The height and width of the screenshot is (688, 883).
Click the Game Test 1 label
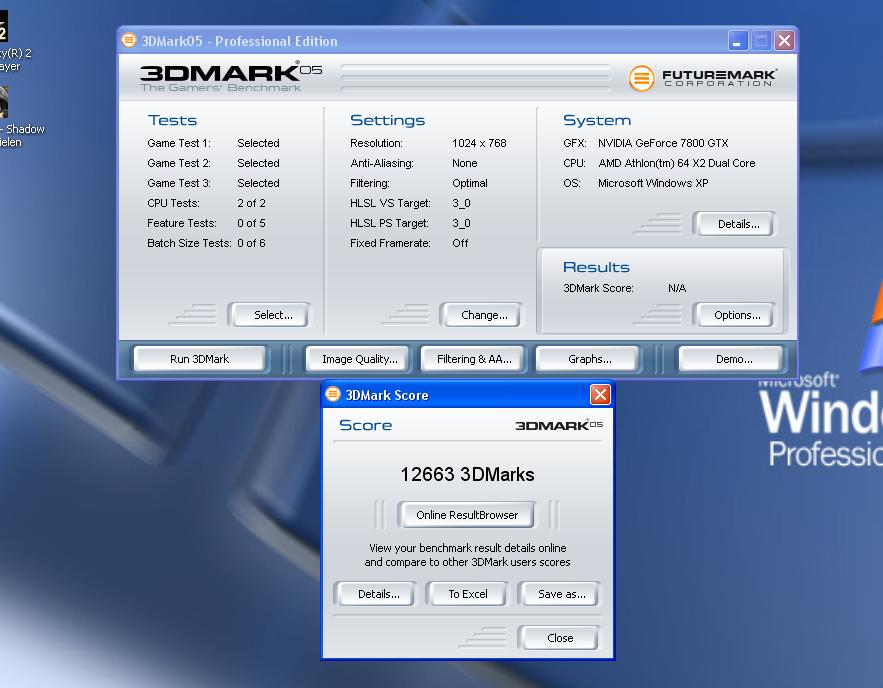pyautogui.click(x=179, y=143)
